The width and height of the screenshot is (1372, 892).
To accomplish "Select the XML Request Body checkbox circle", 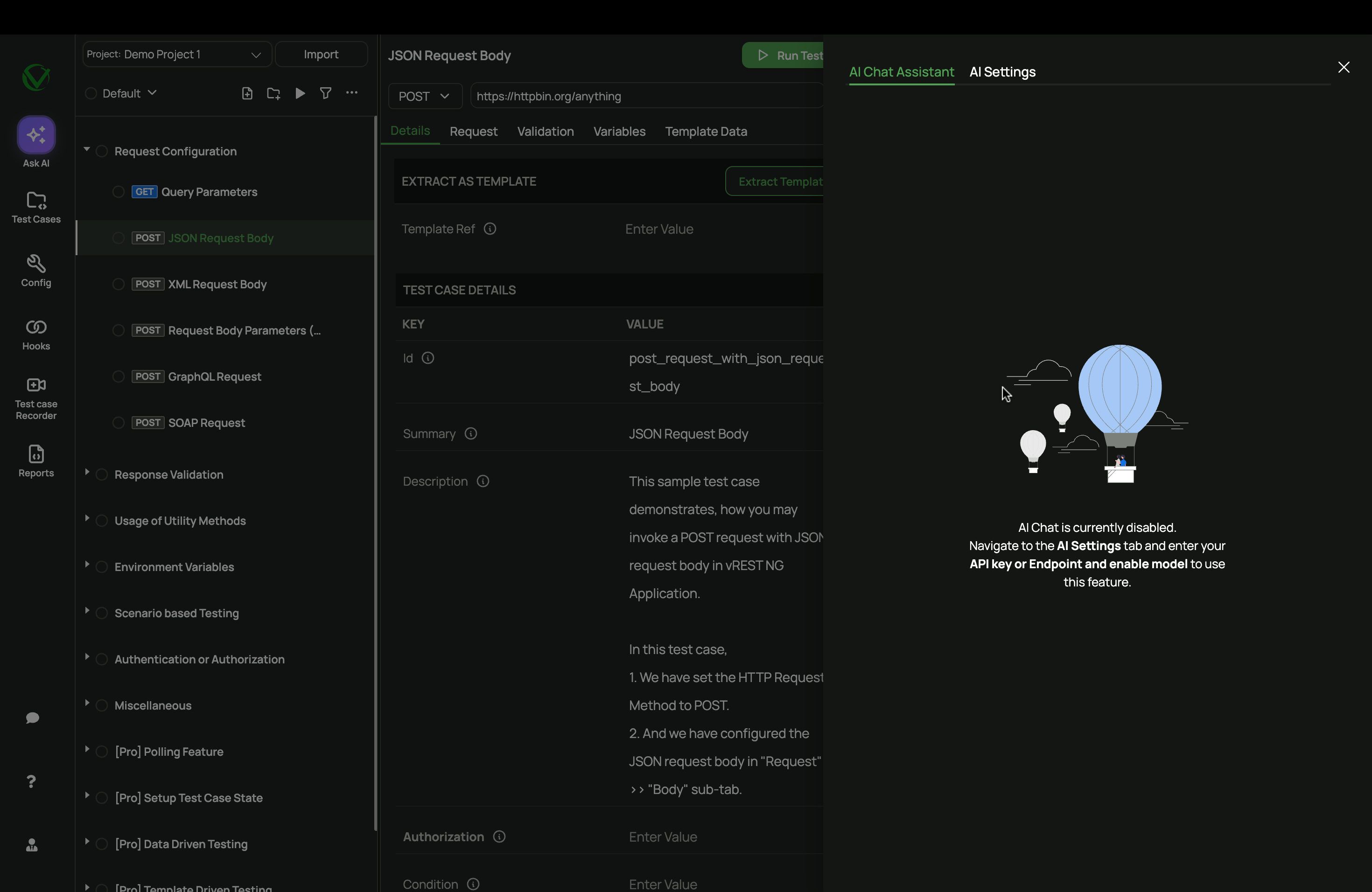I will point(118,284).
